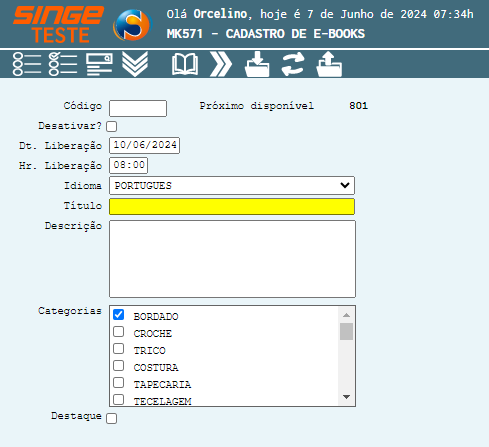
Task: Select the COSTURA category checkbox
Action: click(x=118, y=366)
